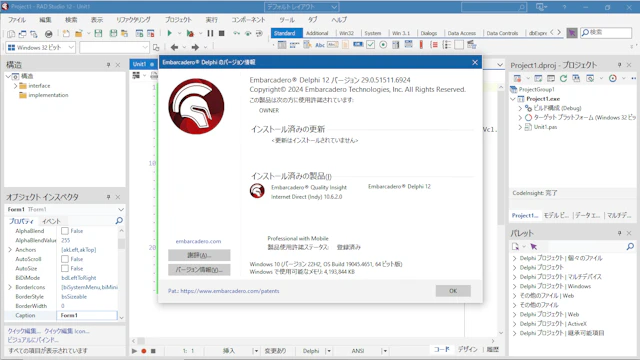The image size is (640, 360).
Task: Switch to the Additional palette tab
Action: tap(317, 33)
